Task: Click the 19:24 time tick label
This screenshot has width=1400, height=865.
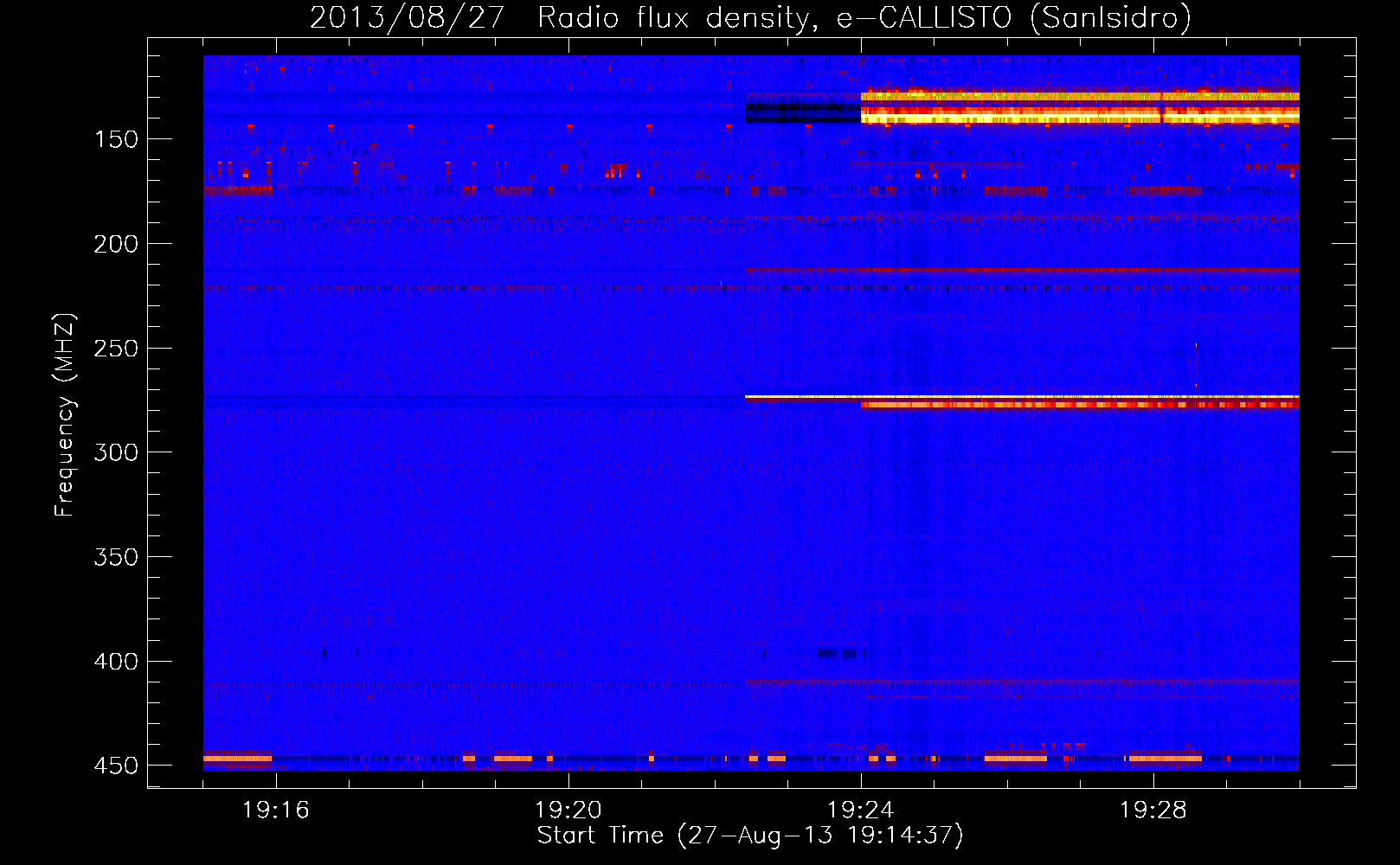Action: coord(861,811)
